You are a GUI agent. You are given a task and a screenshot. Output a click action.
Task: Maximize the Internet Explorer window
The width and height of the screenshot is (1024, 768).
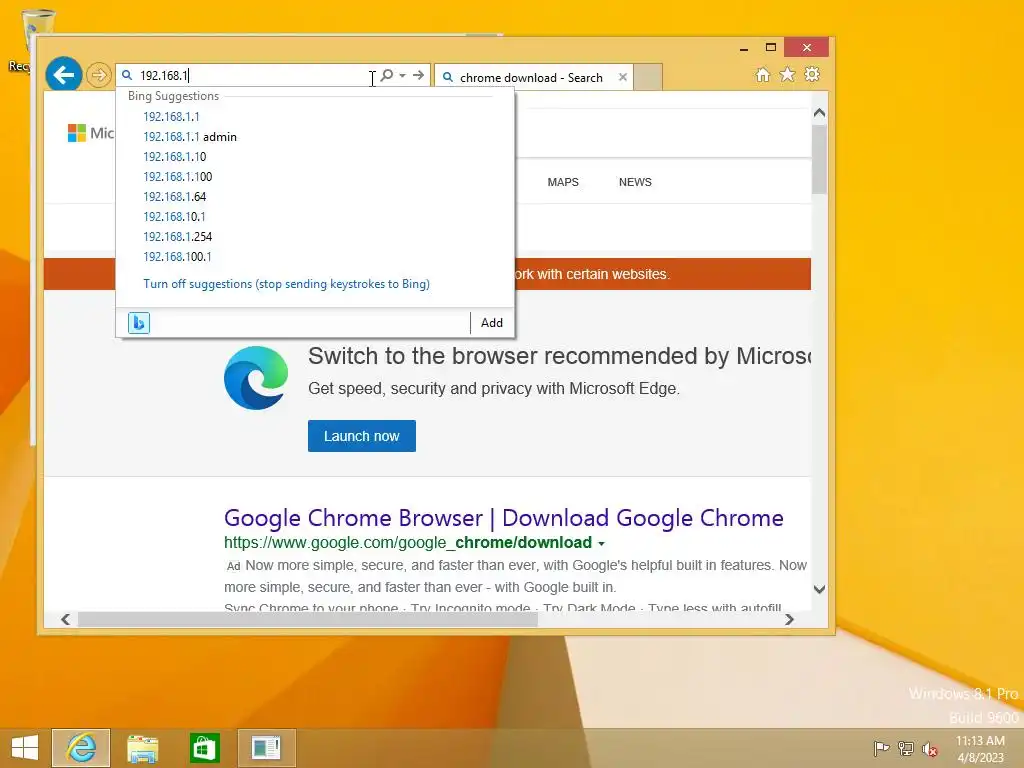tap(771, 48)
